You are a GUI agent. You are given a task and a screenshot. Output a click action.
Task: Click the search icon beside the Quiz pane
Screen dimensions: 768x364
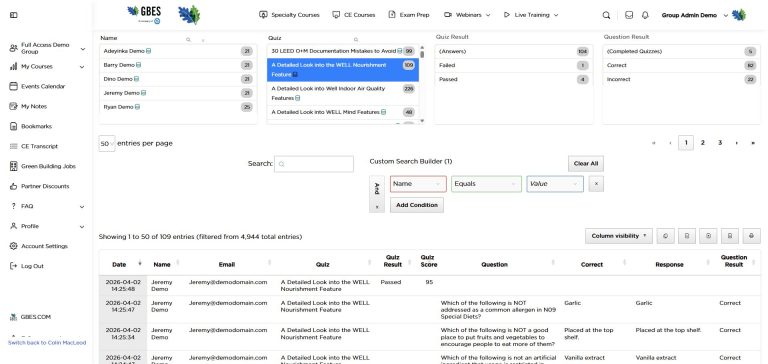point(356,40)
